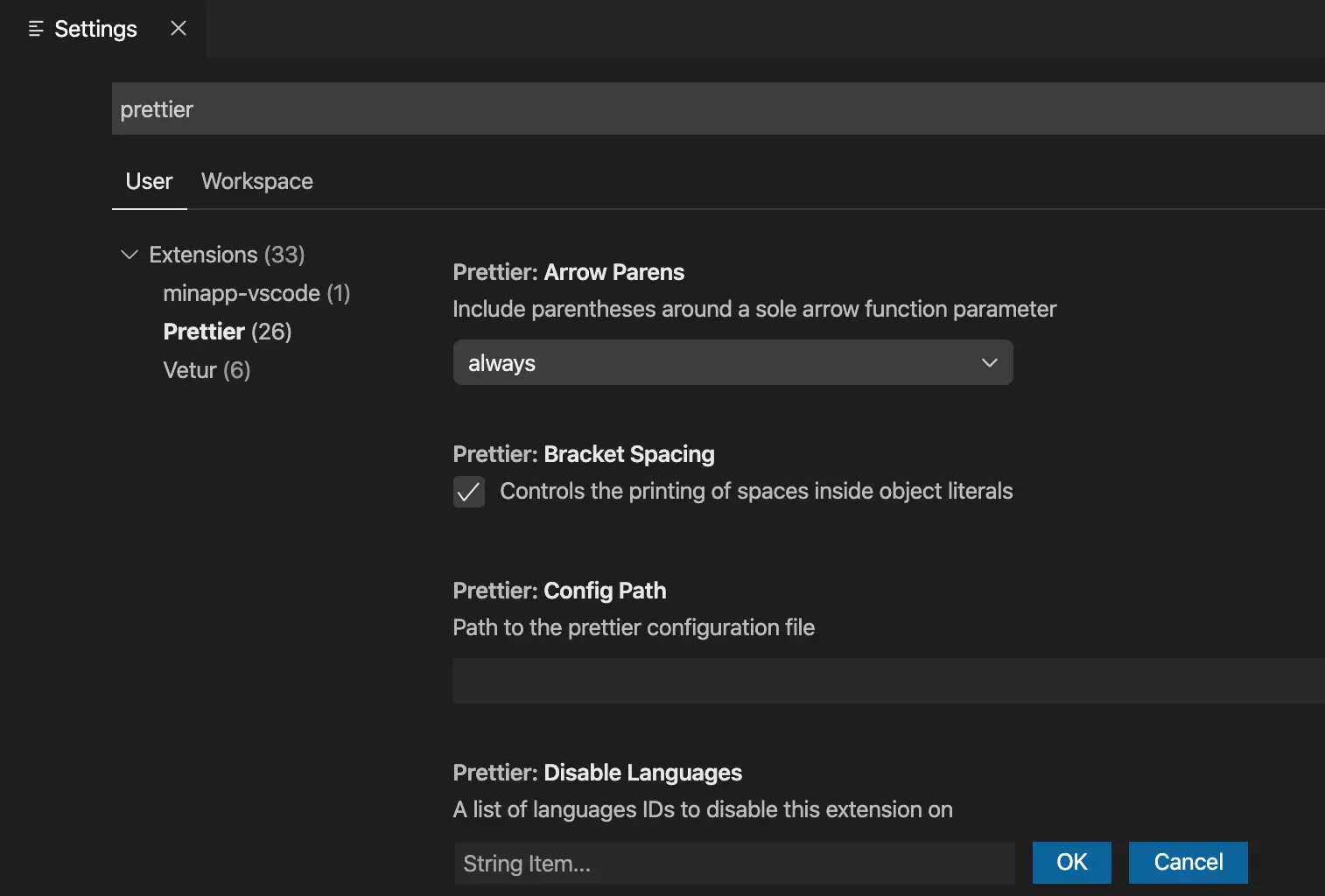The image size is (1325, 896).
Task: Open the Arrow Parens "always" dropdown
Action: [718, 363]
